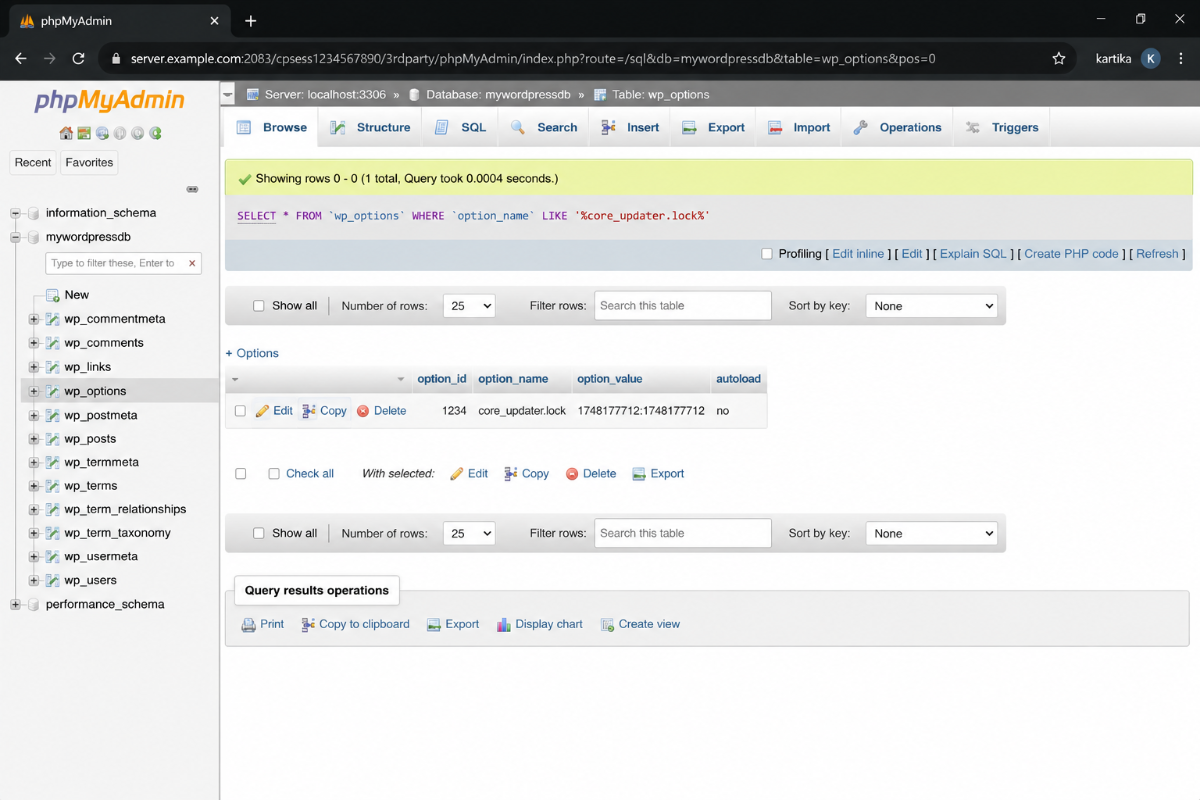Click the Refresh link beside the query
The image size is (1200, 800).
click(x=1157, y=254)
